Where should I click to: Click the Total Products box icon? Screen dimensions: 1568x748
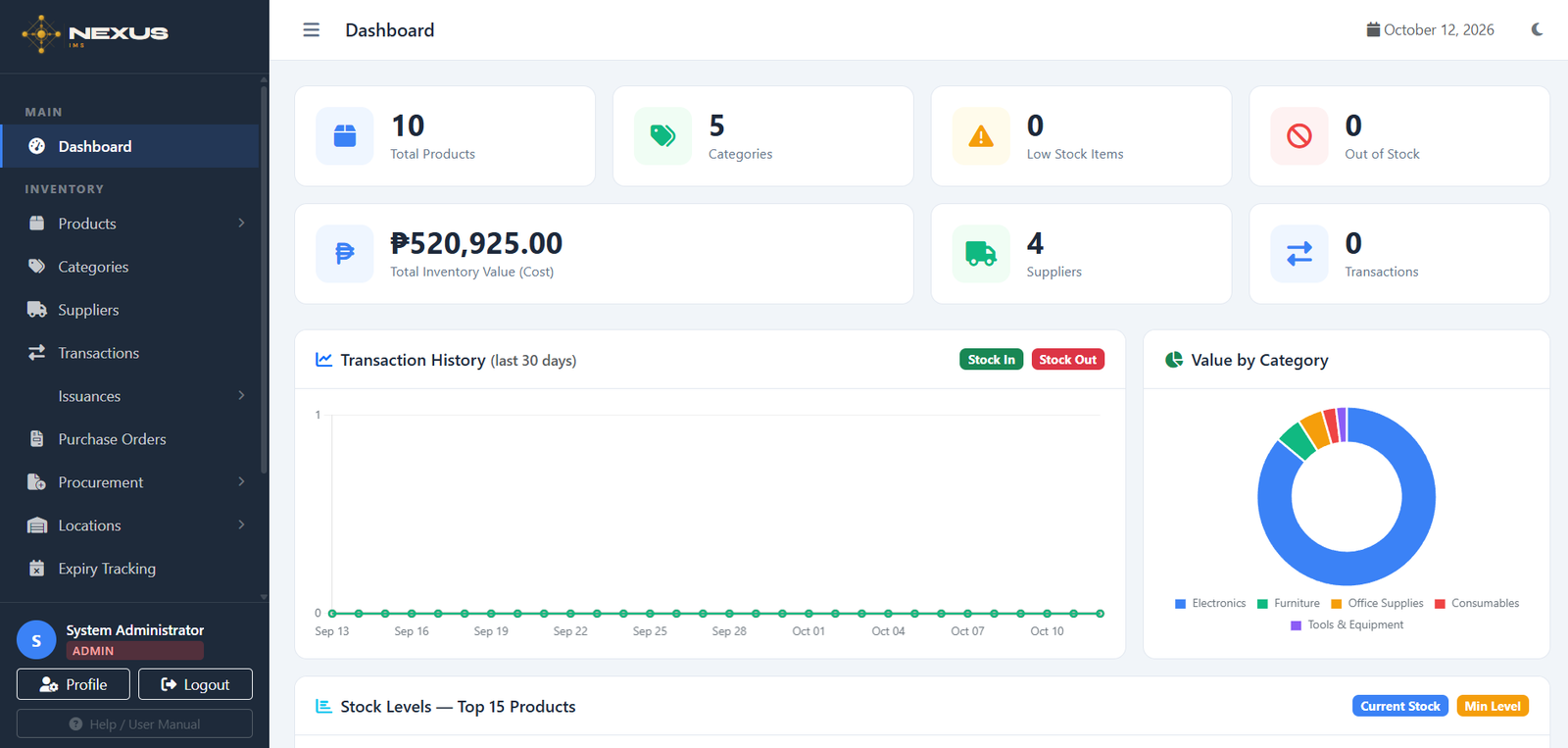[x=345, y=136]
